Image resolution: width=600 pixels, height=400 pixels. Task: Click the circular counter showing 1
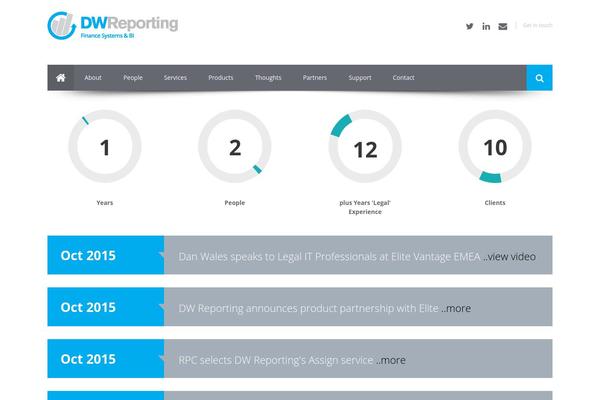105,146
